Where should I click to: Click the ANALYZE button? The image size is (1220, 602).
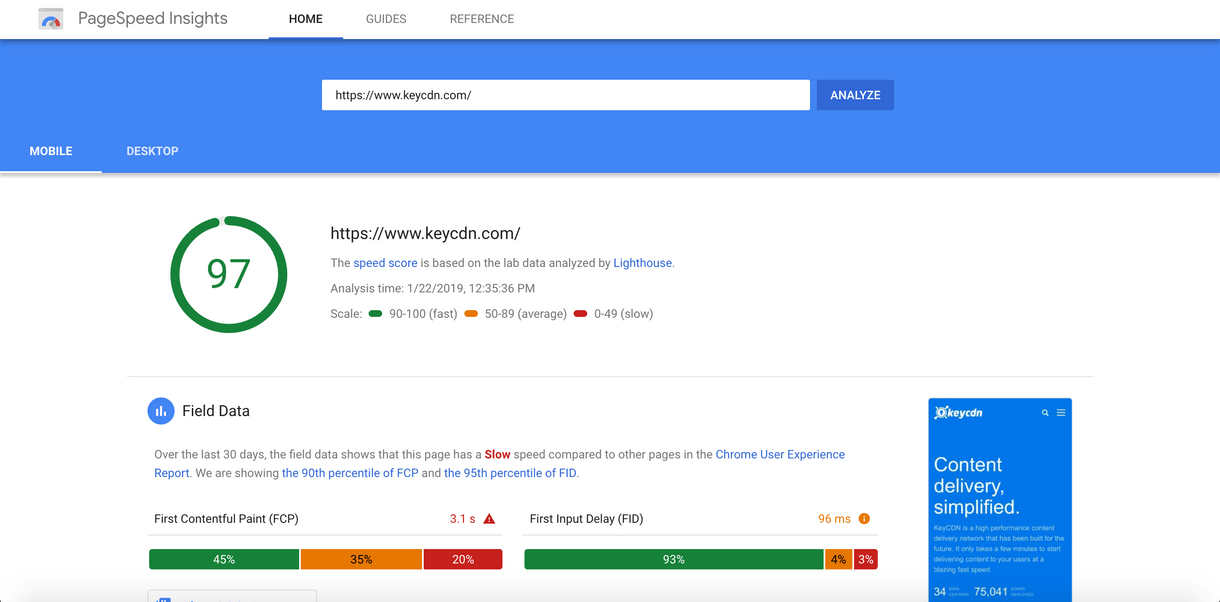click(x=855, y=95)
